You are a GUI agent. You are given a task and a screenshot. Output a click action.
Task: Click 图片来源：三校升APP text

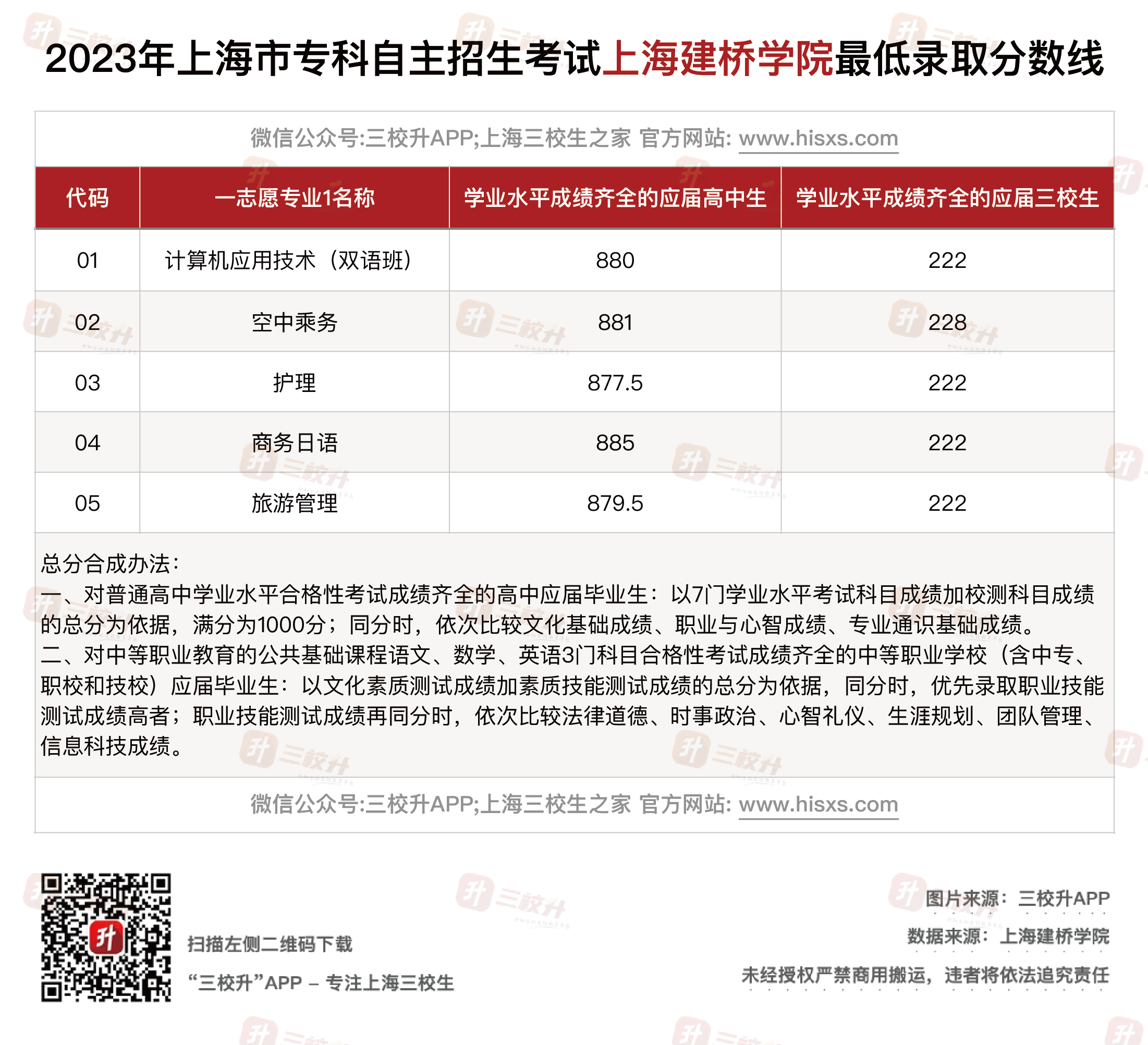(1018, 899)
